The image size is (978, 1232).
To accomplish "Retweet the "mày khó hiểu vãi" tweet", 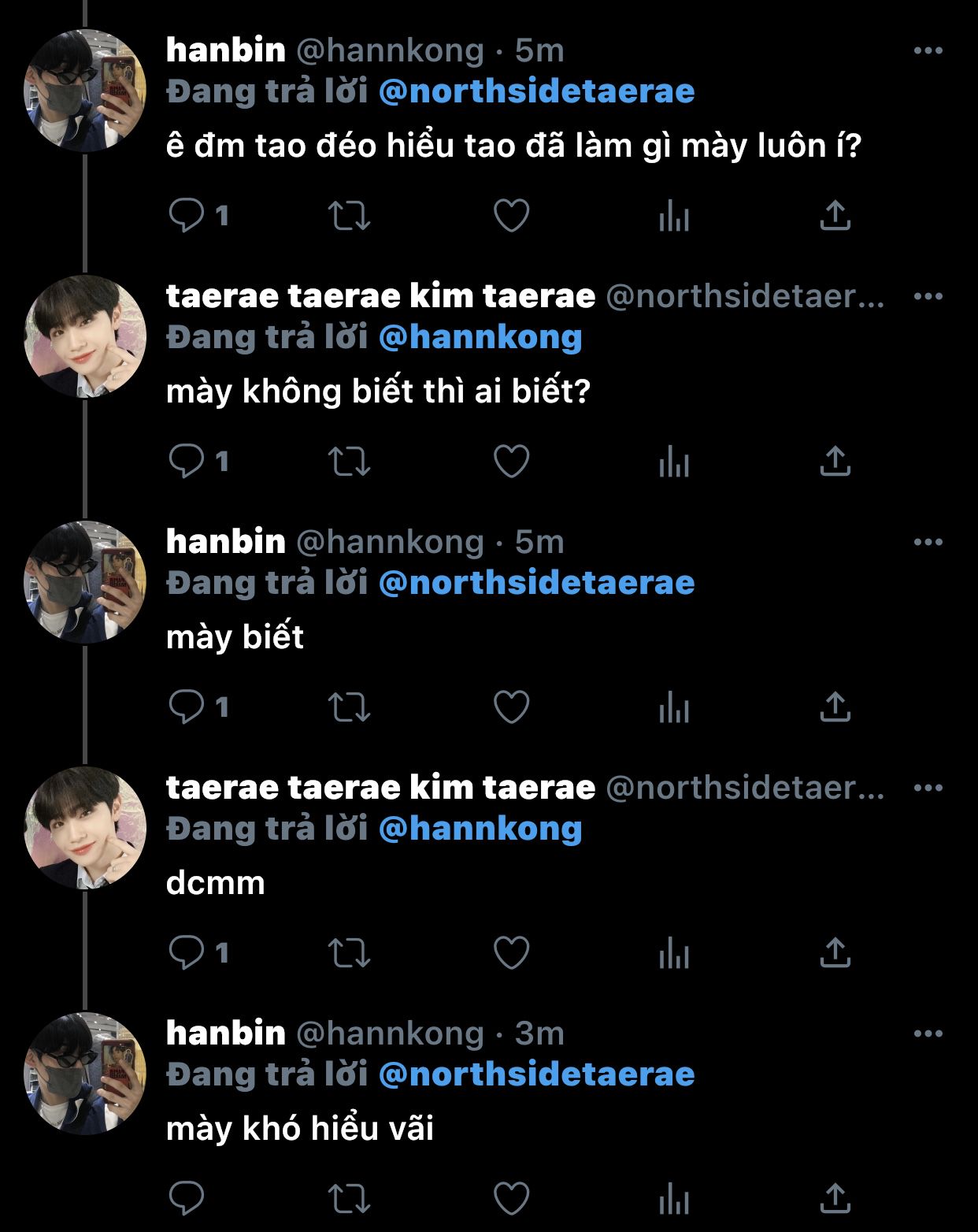I will (x=349, y=1198).
